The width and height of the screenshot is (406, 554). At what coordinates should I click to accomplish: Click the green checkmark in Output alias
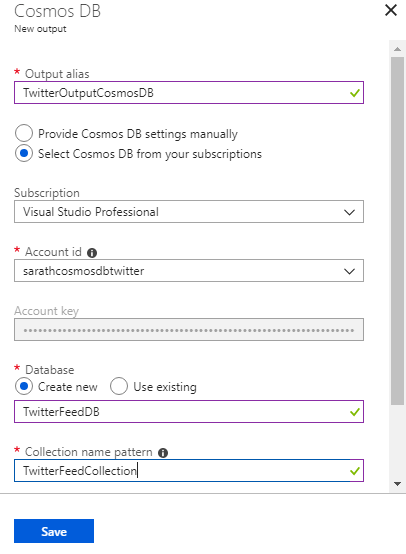pyautogui.click(x=354, y=93)
